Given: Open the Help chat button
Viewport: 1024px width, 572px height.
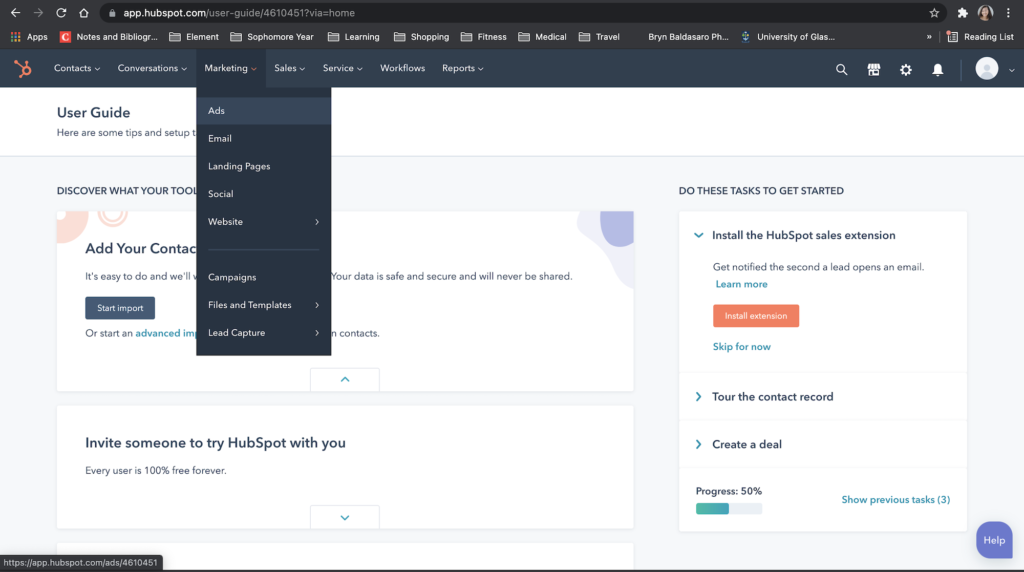Looking at the screenshot, I should (994, 540).
